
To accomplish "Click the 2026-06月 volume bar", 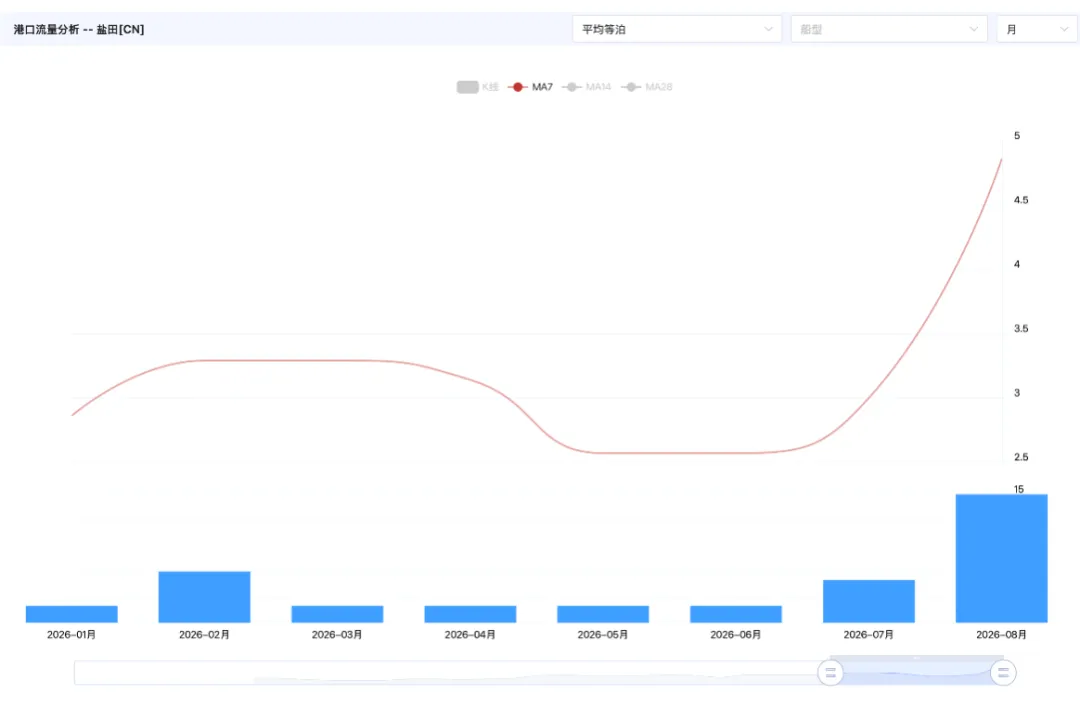I will pos(736,614).
